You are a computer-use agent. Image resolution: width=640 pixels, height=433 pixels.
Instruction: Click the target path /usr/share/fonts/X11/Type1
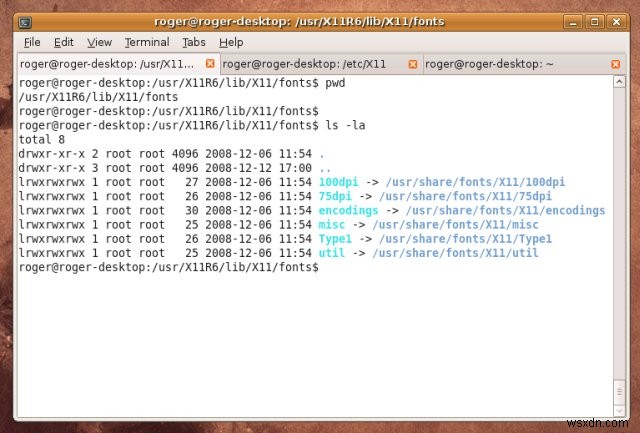[466, 239]
